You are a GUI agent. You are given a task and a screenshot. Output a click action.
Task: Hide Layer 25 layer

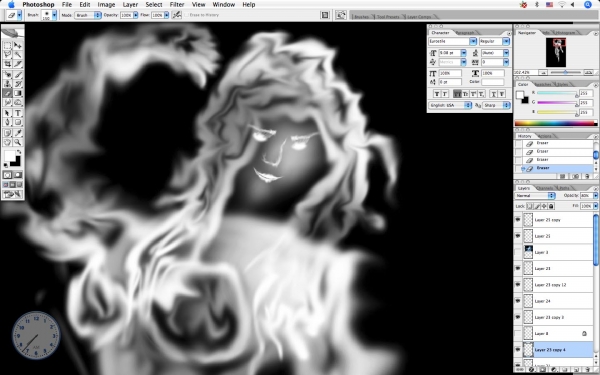(518, 236)
